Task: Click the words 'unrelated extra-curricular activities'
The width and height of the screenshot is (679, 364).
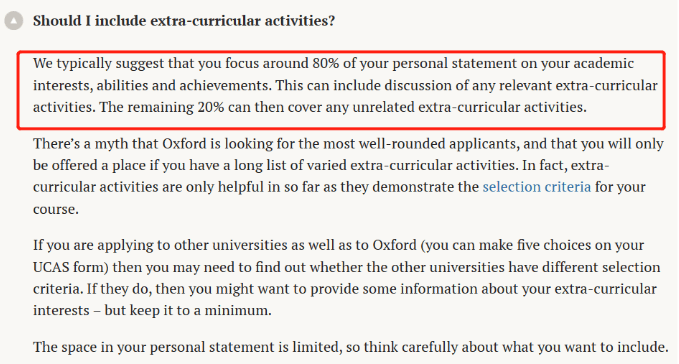Action: click(469, 107)
